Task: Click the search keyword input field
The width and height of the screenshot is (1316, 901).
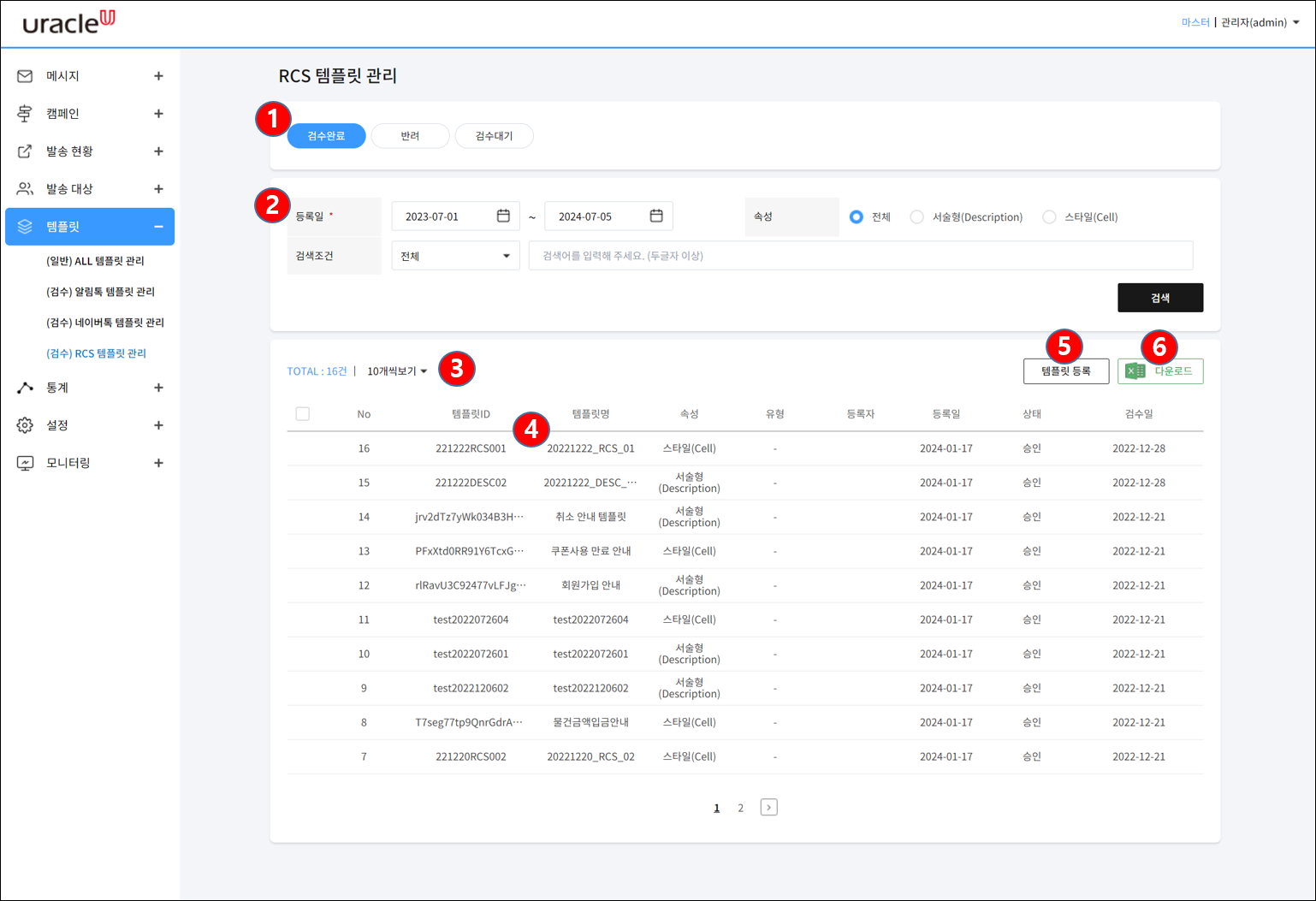Action: [x=861, y=256]
